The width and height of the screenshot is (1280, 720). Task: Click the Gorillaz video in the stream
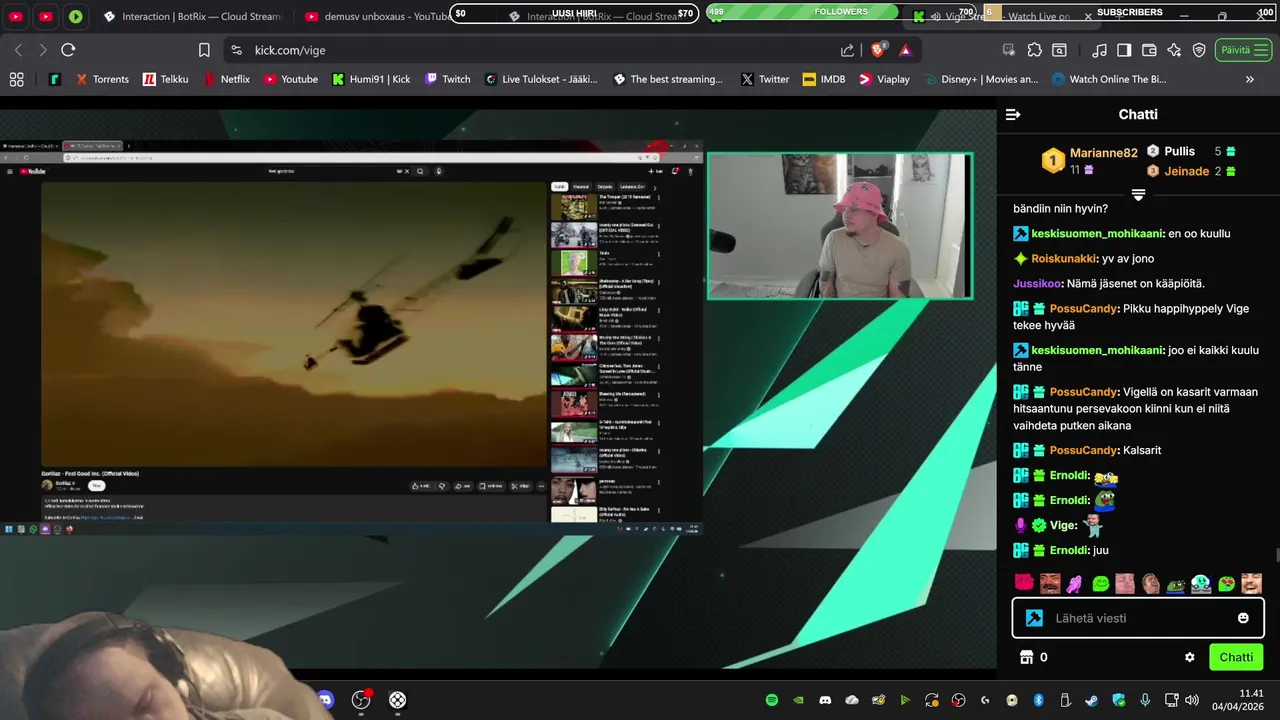pyautogui.click(x=293, y=325)
